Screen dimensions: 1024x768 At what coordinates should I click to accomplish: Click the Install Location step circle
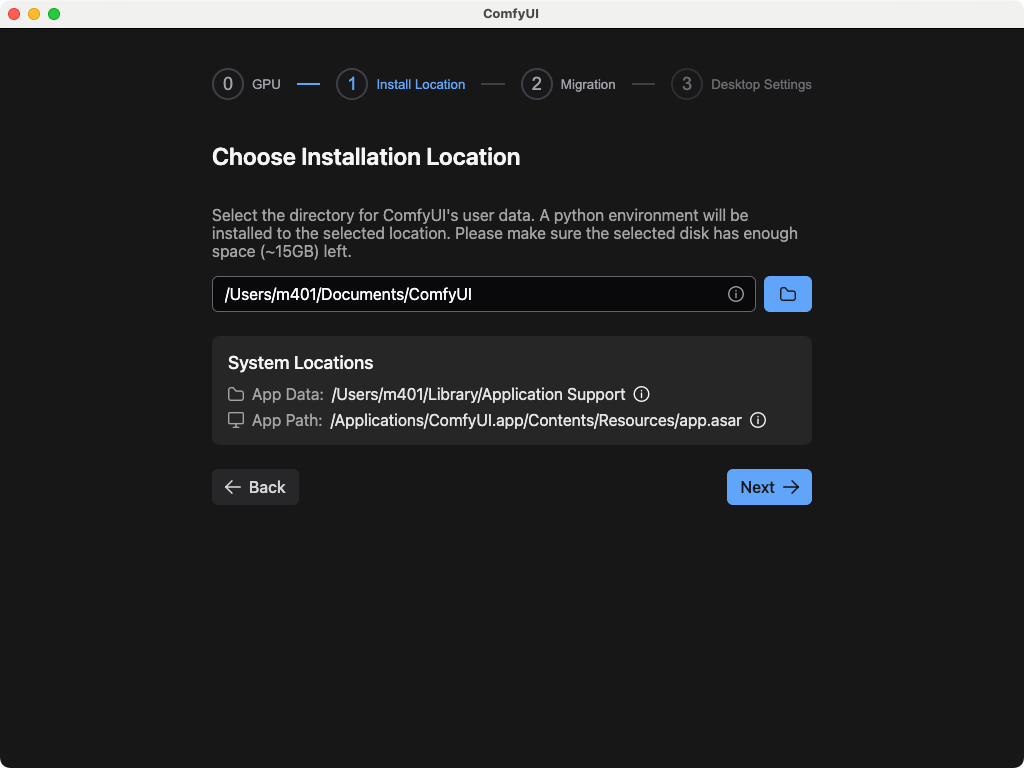[352, 84]
